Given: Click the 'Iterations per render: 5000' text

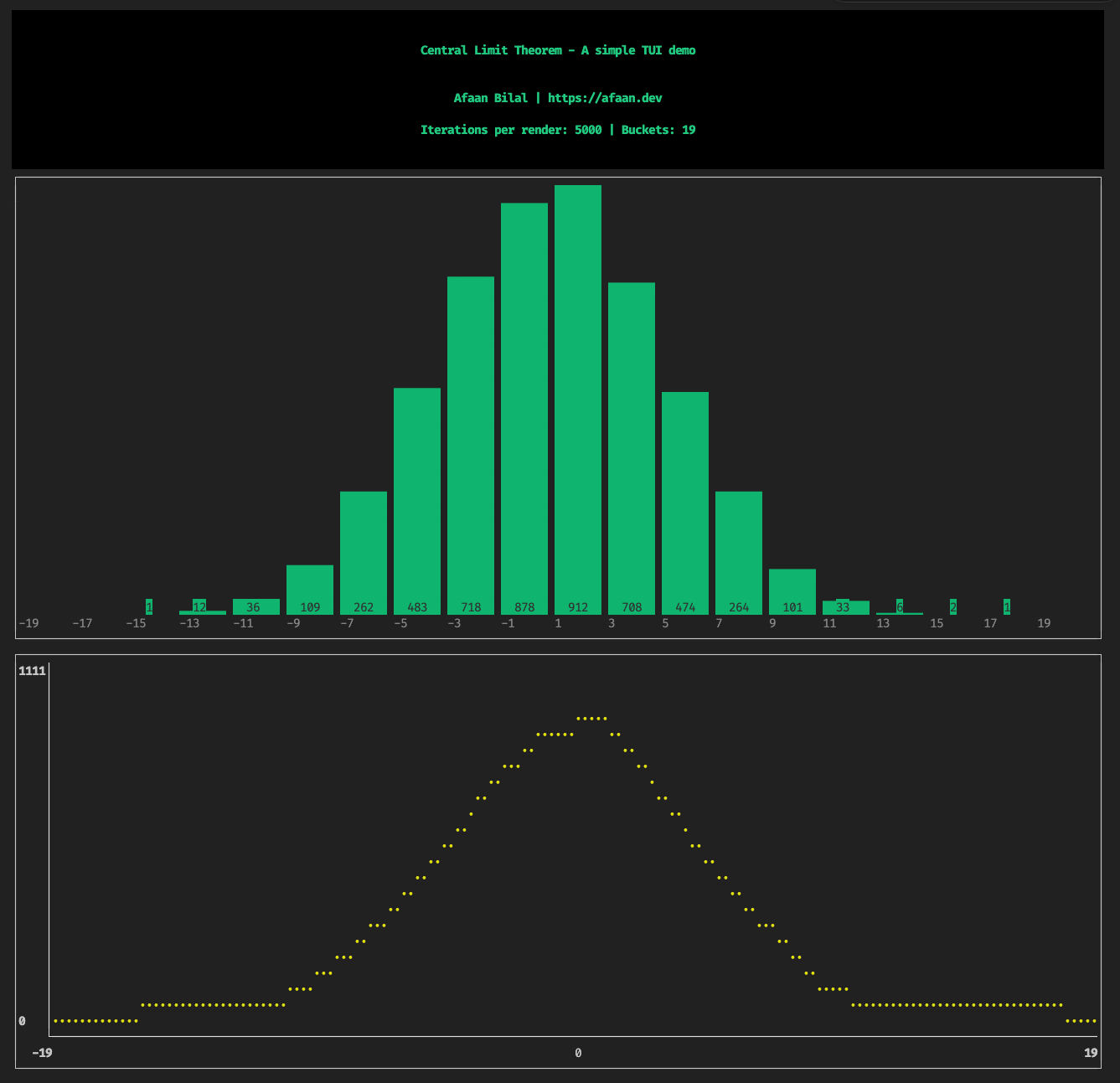Looking at the screenshot, I should click(x=511, y=130).
